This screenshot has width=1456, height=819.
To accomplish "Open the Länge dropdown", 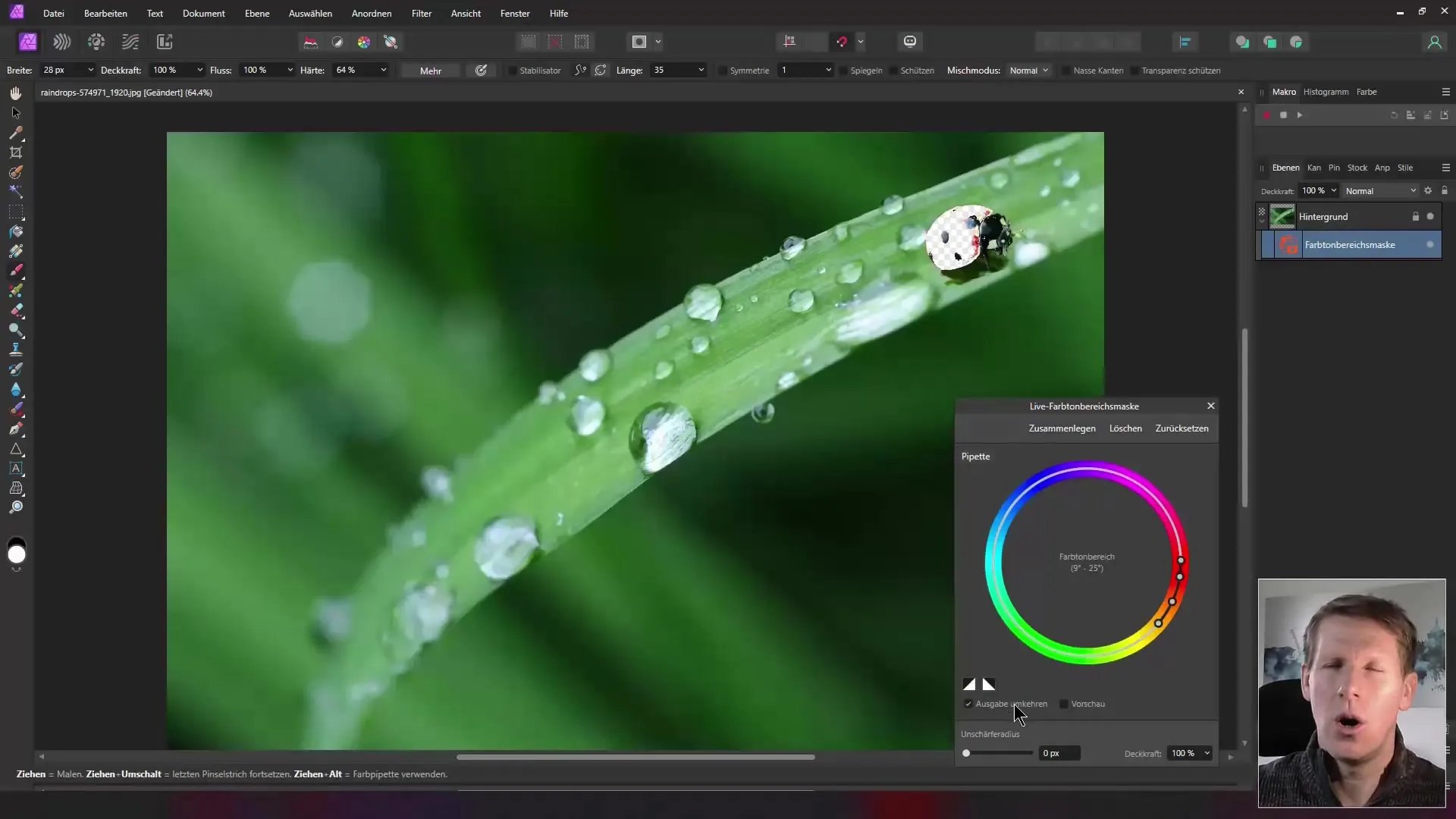I will pyautogui.click(x=701, y=70).
